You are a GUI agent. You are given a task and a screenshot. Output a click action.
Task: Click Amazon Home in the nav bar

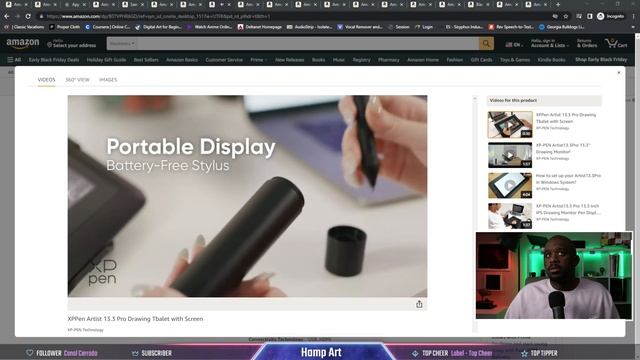(x=423, y=60)
